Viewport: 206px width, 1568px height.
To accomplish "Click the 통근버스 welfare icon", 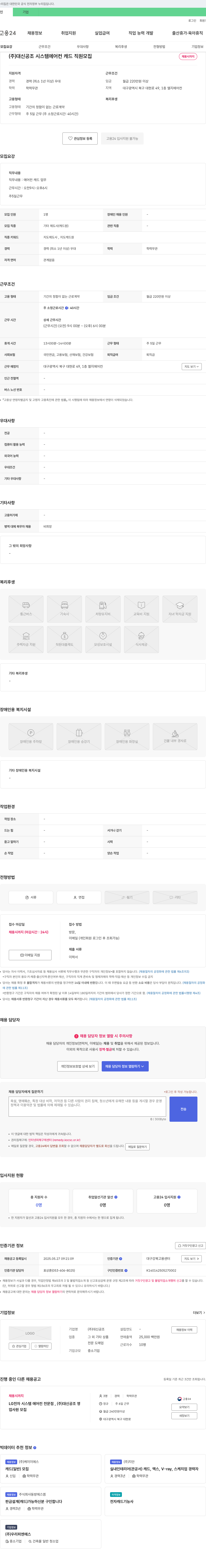I will click(26, 609).
